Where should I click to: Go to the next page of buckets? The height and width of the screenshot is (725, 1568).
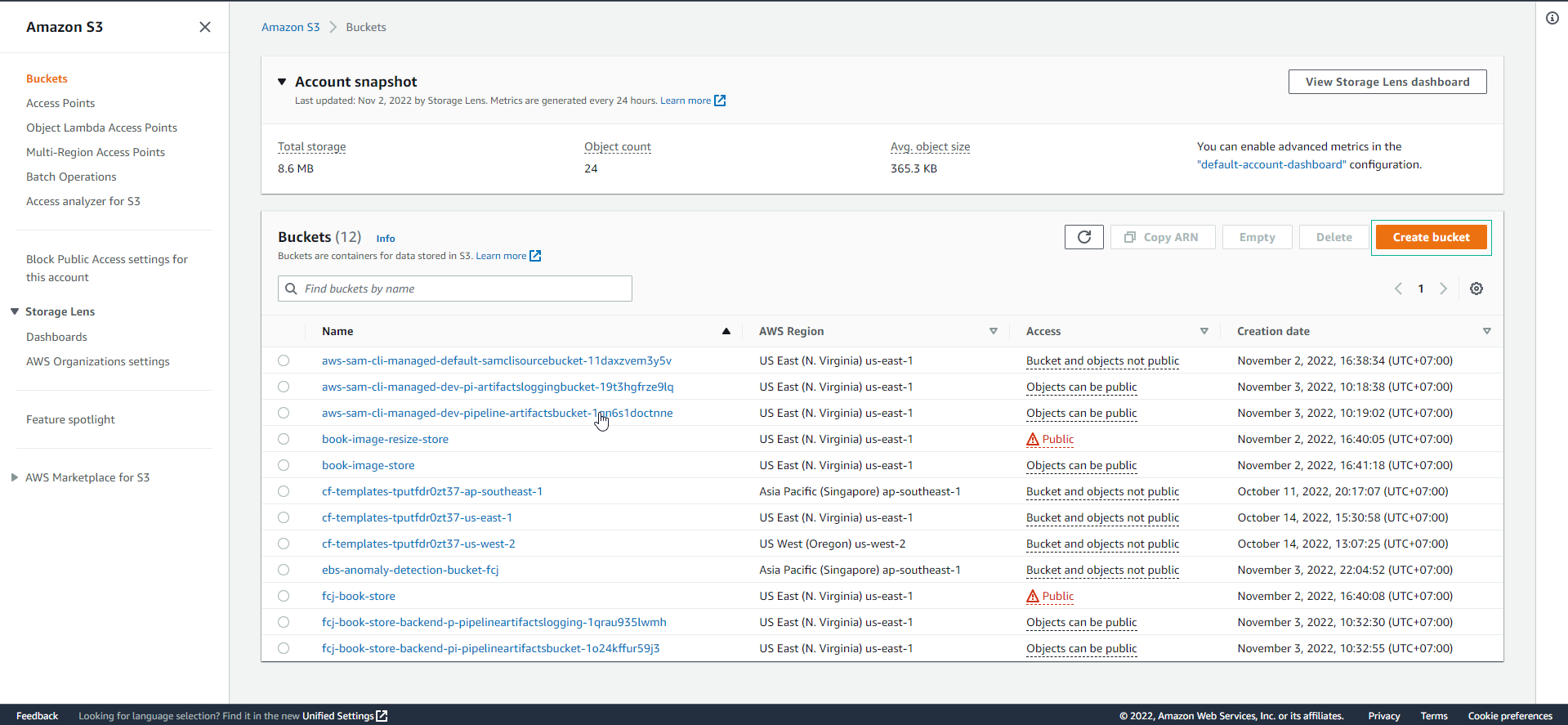[x=1444, y=289]
